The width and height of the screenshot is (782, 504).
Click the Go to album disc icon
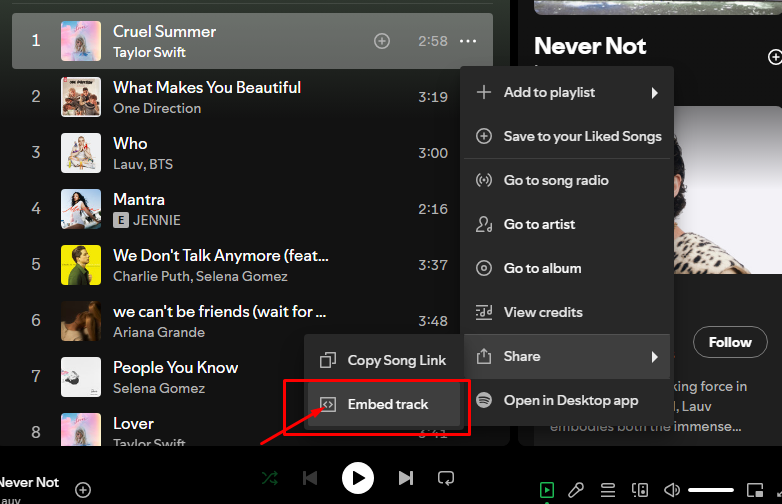click(484, 268)
